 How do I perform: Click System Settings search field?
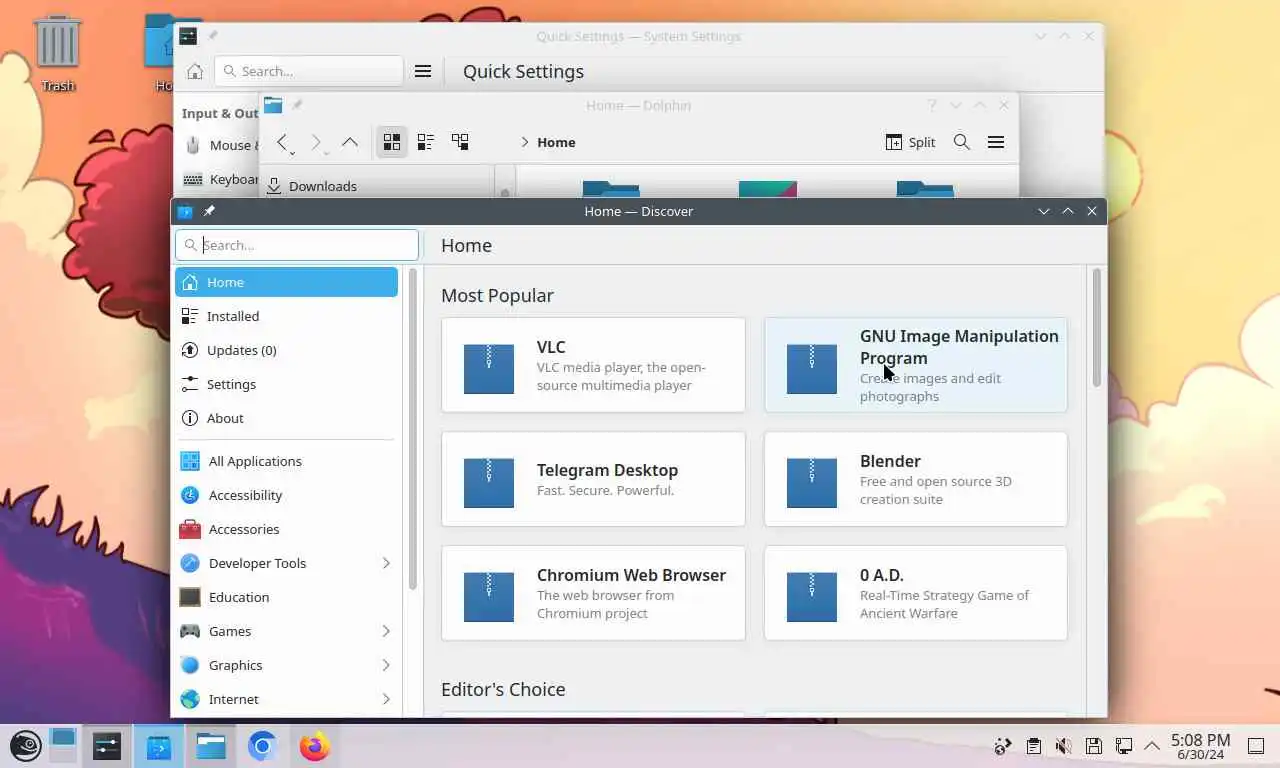coord(309,71)
